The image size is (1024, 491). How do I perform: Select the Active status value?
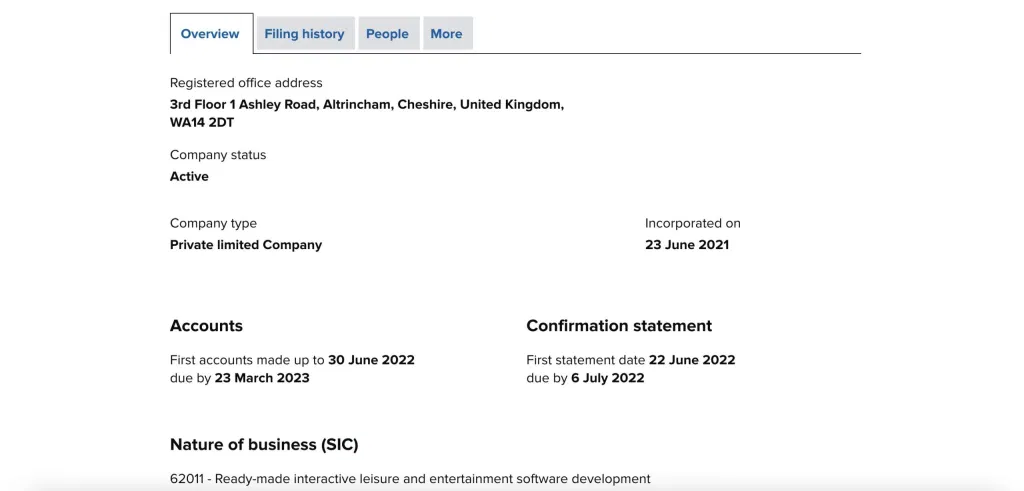(189, 176)
